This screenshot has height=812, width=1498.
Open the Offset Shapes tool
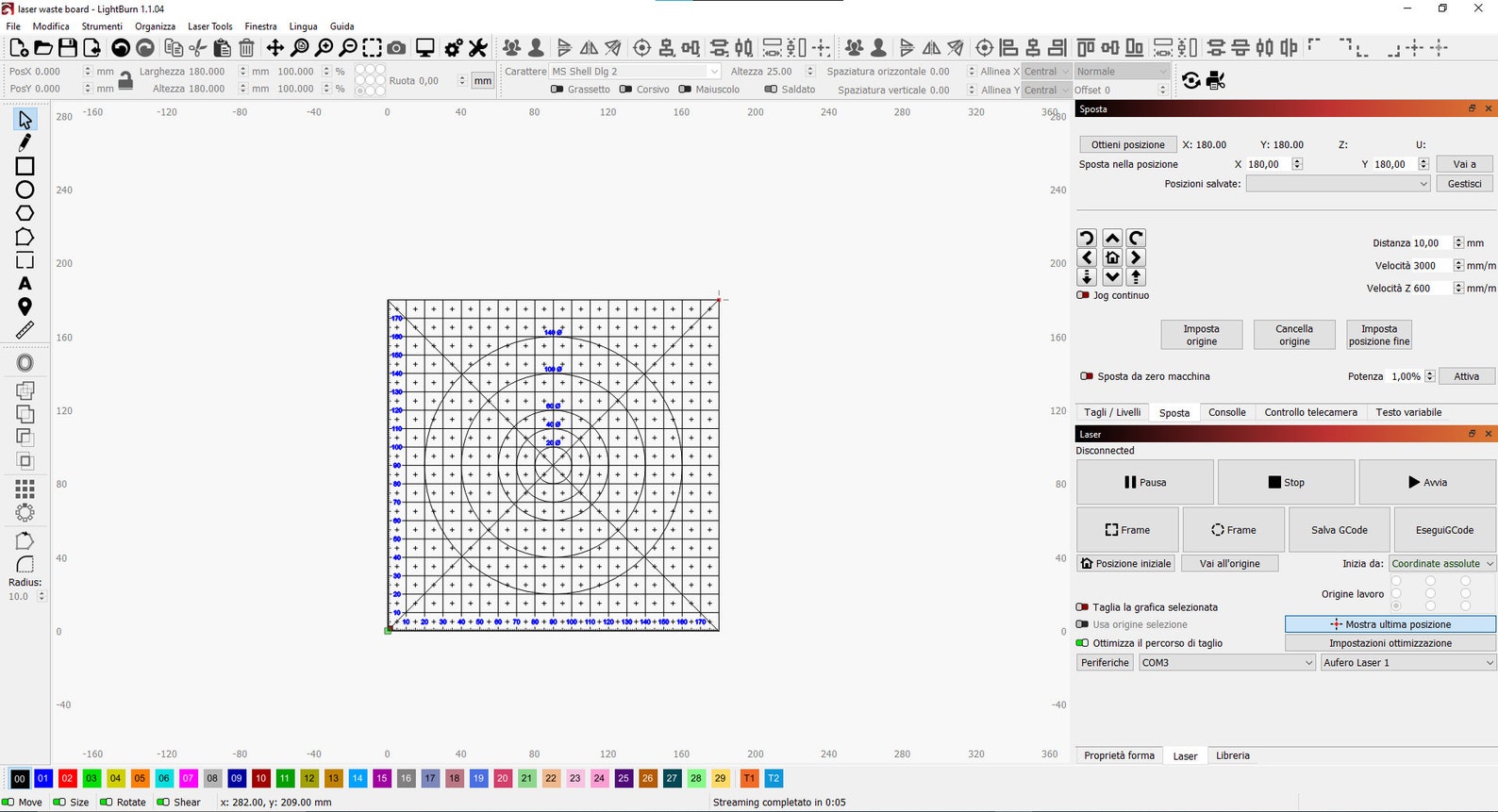tap(25, 363)
